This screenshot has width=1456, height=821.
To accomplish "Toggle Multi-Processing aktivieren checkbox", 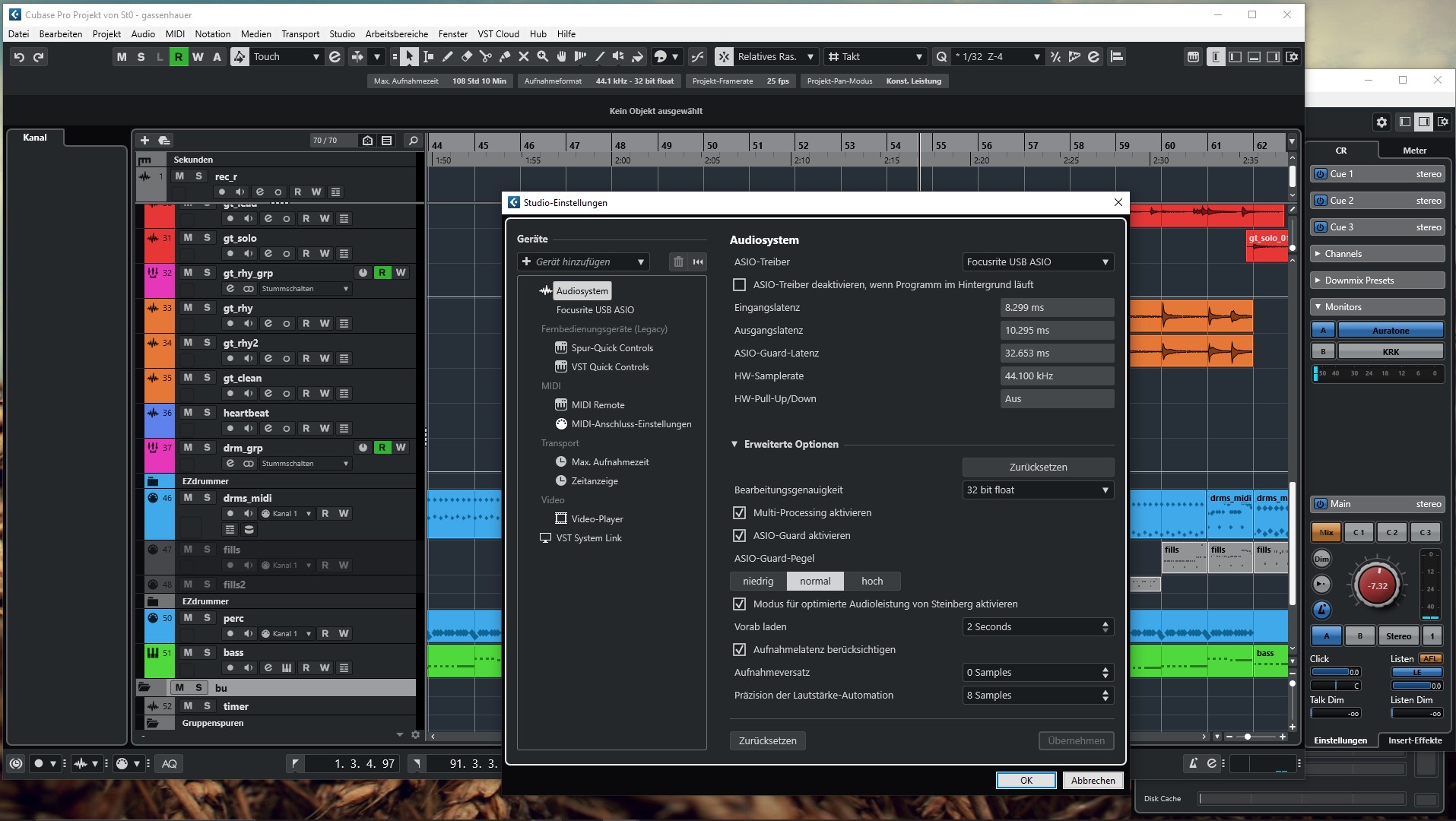I will pyautogui.click(x=739, y=512).
